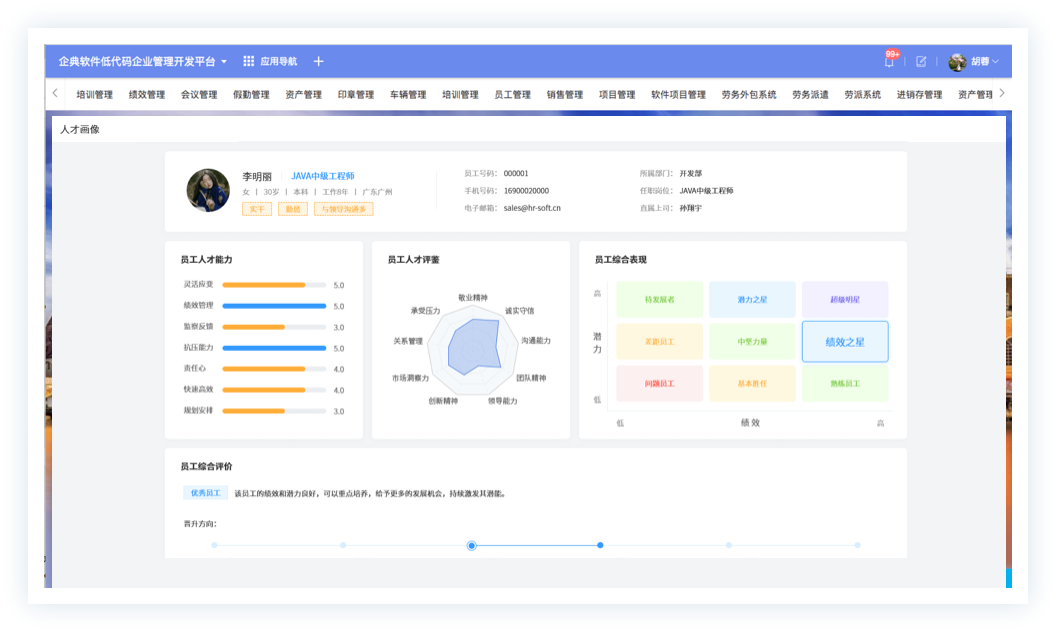Switch to the 绩效管理 tab
The height and width of the screenshot is (632, 1058).
pos(147,95)
